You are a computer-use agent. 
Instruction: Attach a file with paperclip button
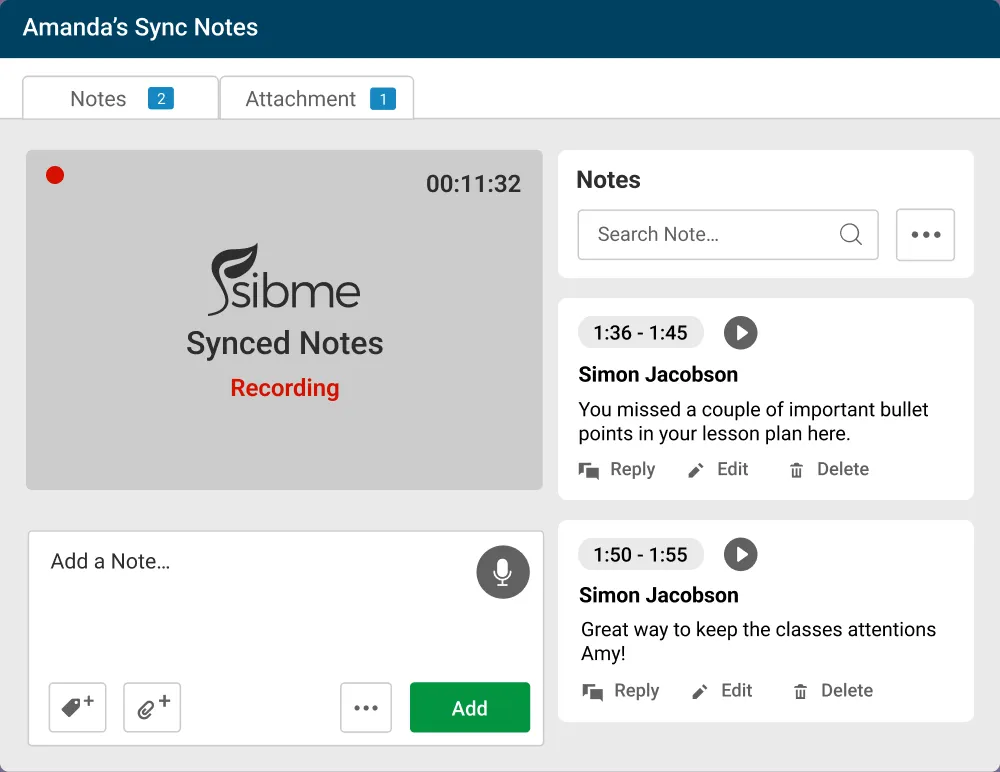(152, 708)
